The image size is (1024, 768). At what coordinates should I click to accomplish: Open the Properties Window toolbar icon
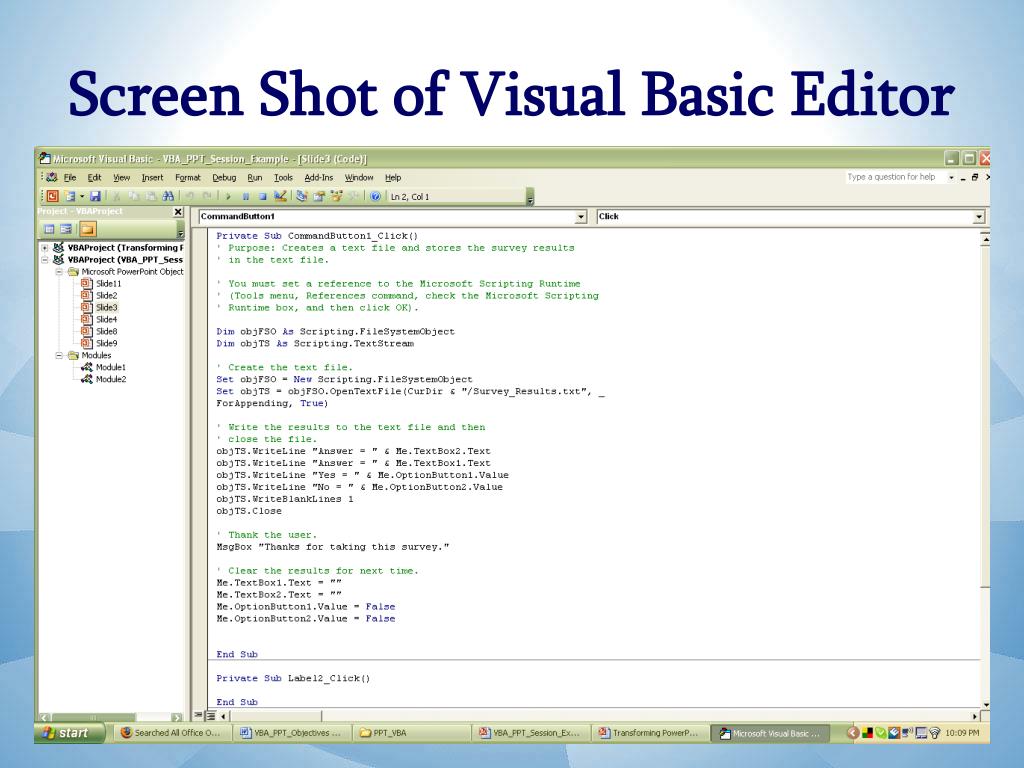(x=319, y=196)
